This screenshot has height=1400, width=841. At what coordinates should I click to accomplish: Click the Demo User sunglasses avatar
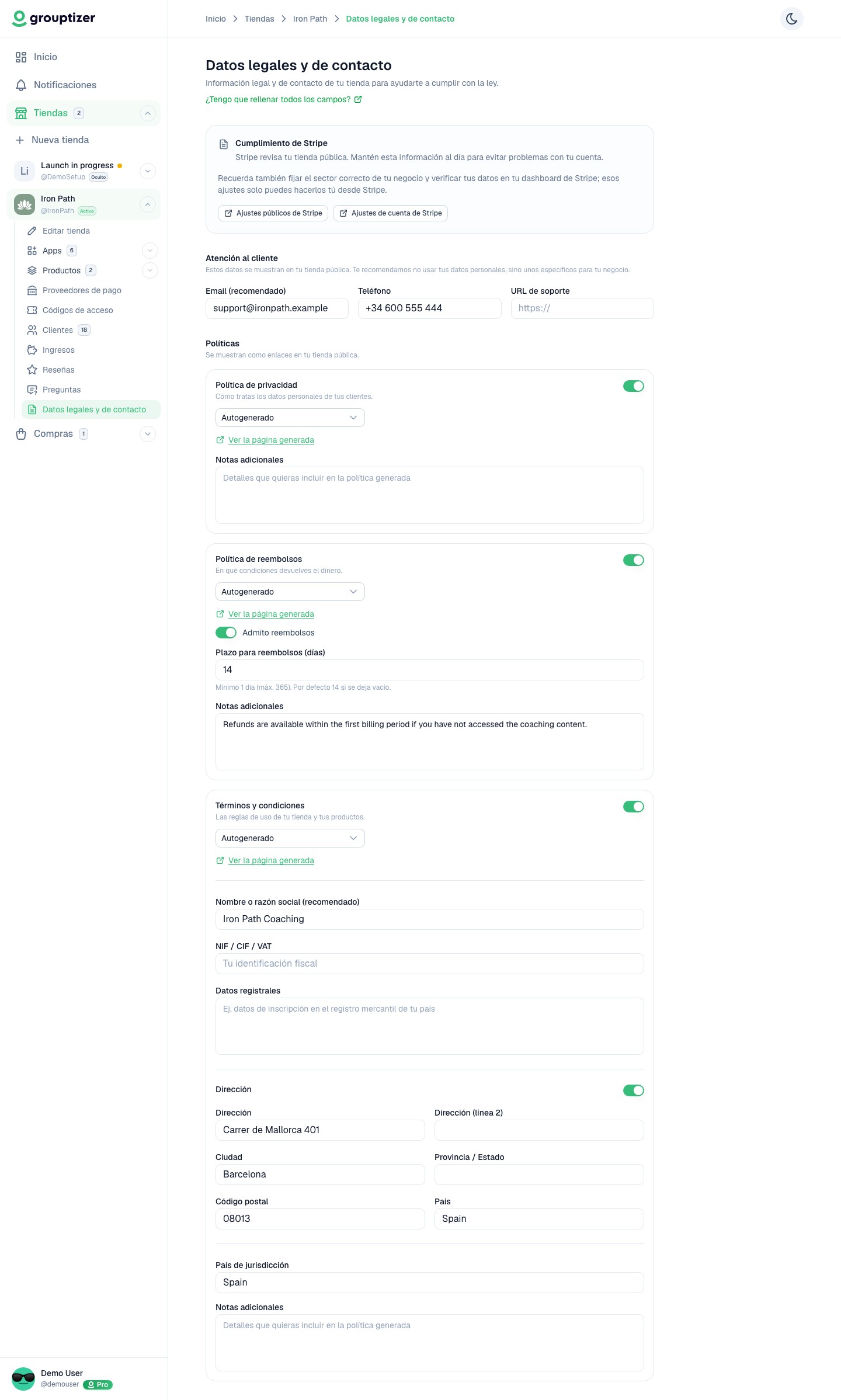point(23,1379)
